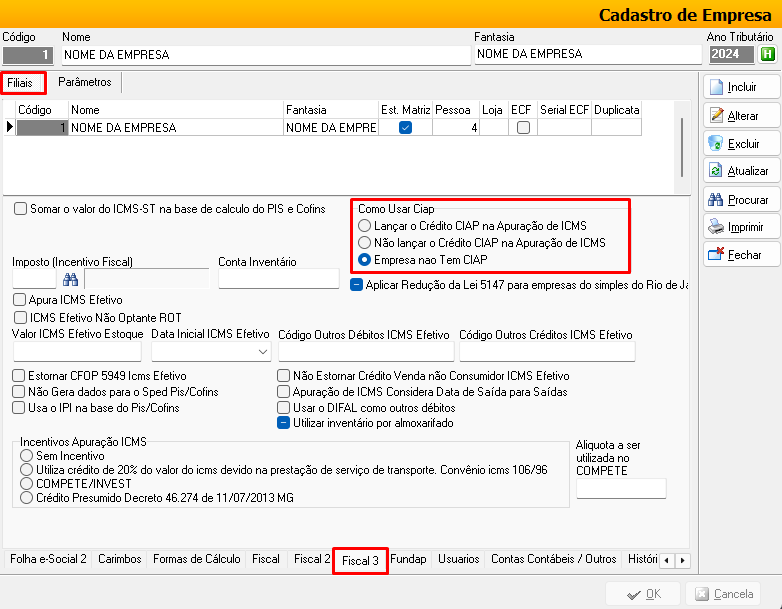This screenshot has height=609, width=782.
Task: Select Lançar o Crédito CIAP na Apuração
Action: point(365,226)
